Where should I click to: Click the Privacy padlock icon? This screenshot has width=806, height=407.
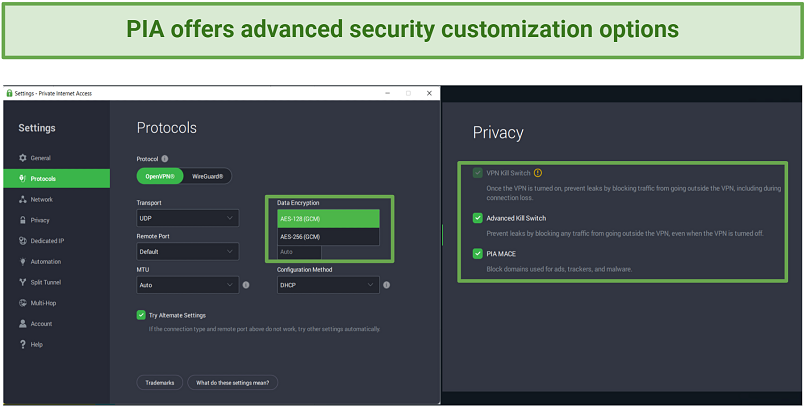pyautogui.click(x=23, y=220)
